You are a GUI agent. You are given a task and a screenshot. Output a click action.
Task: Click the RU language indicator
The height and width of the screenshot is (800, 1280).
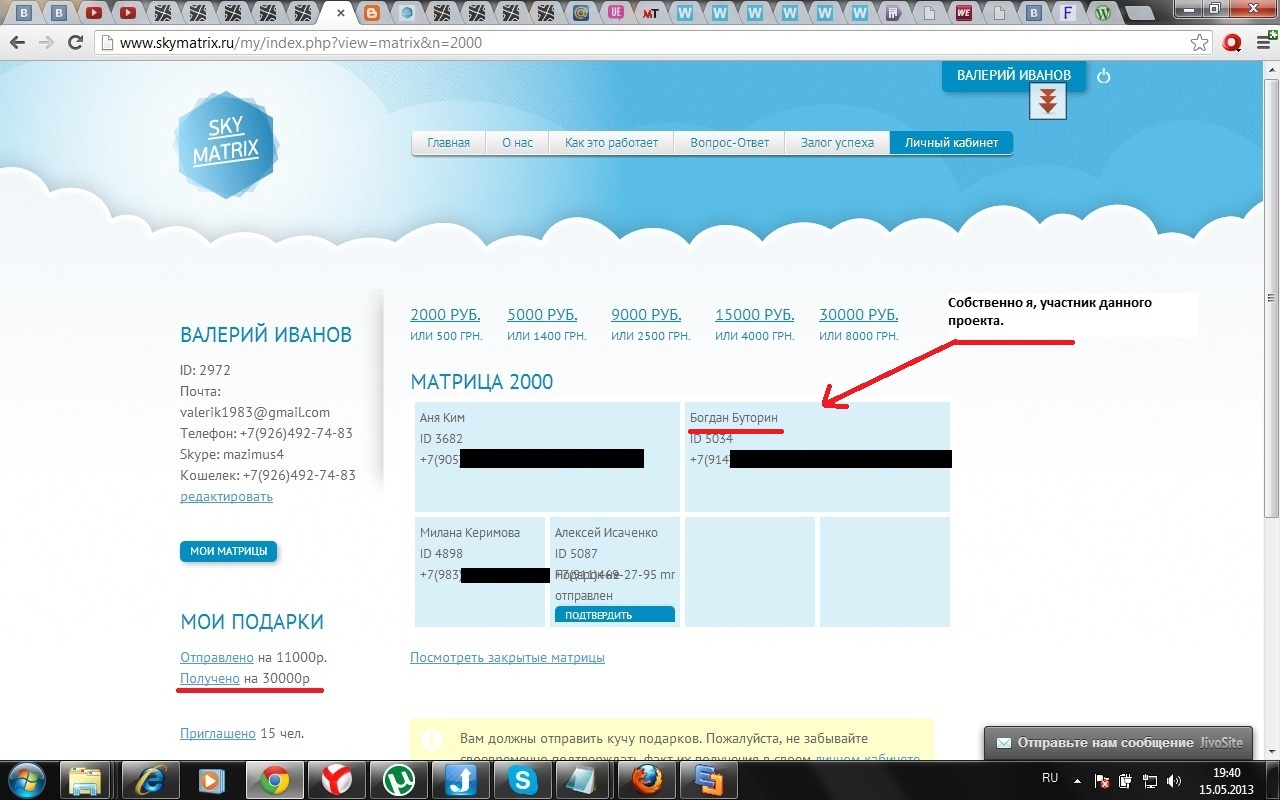click(1050, 778)
